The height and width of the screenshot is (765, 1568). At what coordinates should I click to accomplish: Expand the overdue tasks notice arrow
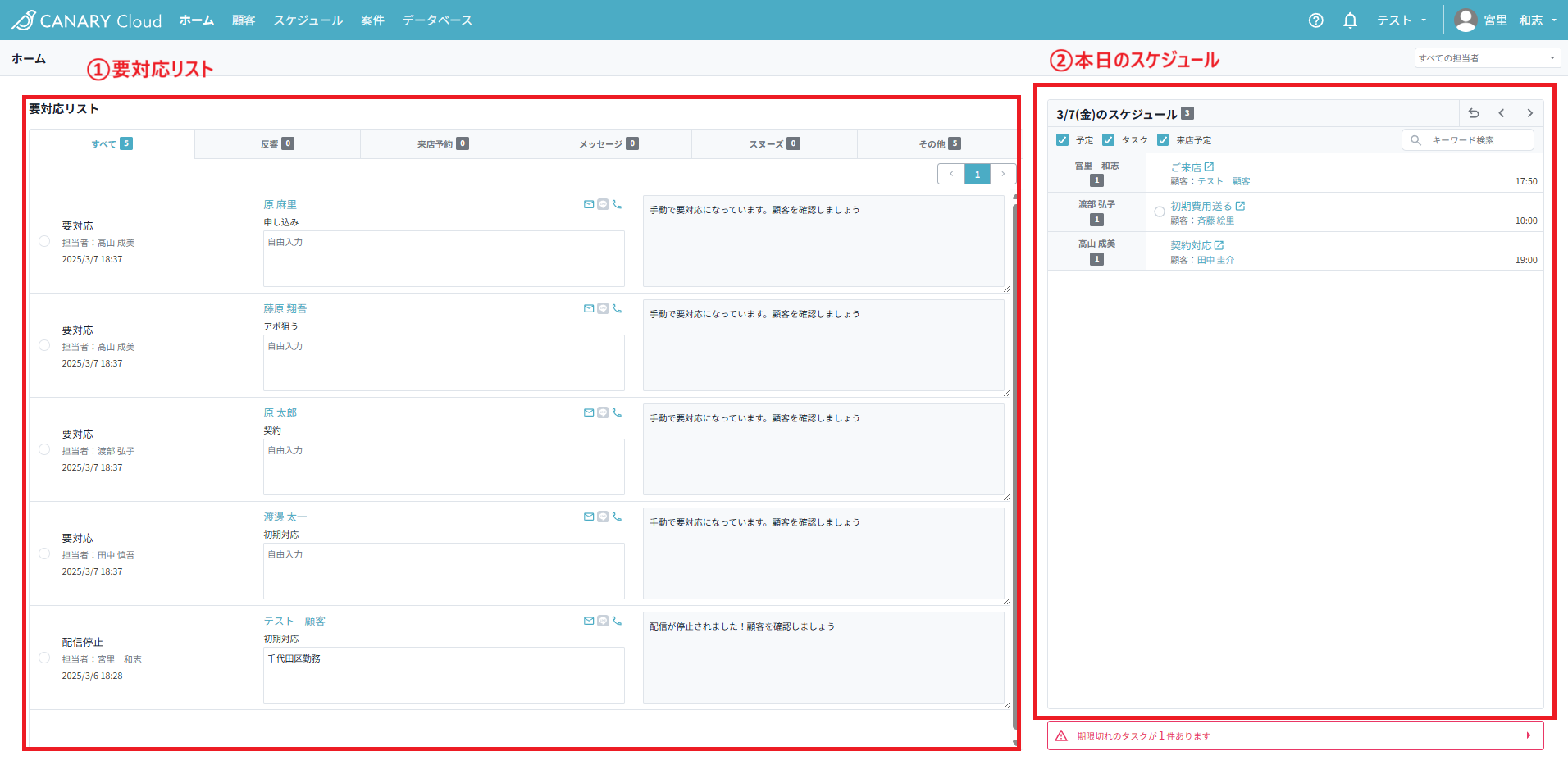(x=1529, y=735)
